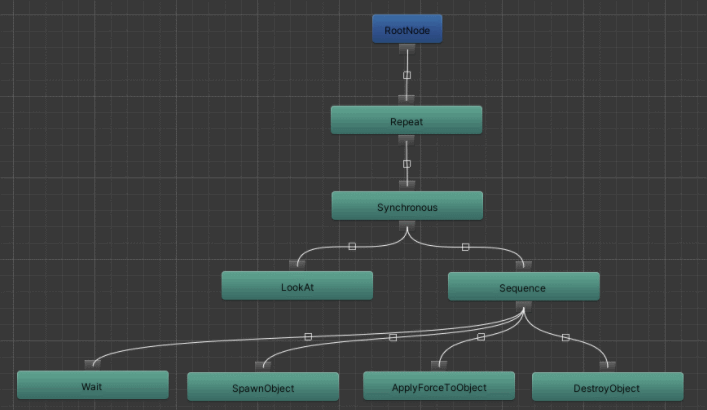The height and width of the screenshot is (410, 707).
Task: Click edge handle on Synchronous-to-LookAt connection
Action: tap(352, 246)
